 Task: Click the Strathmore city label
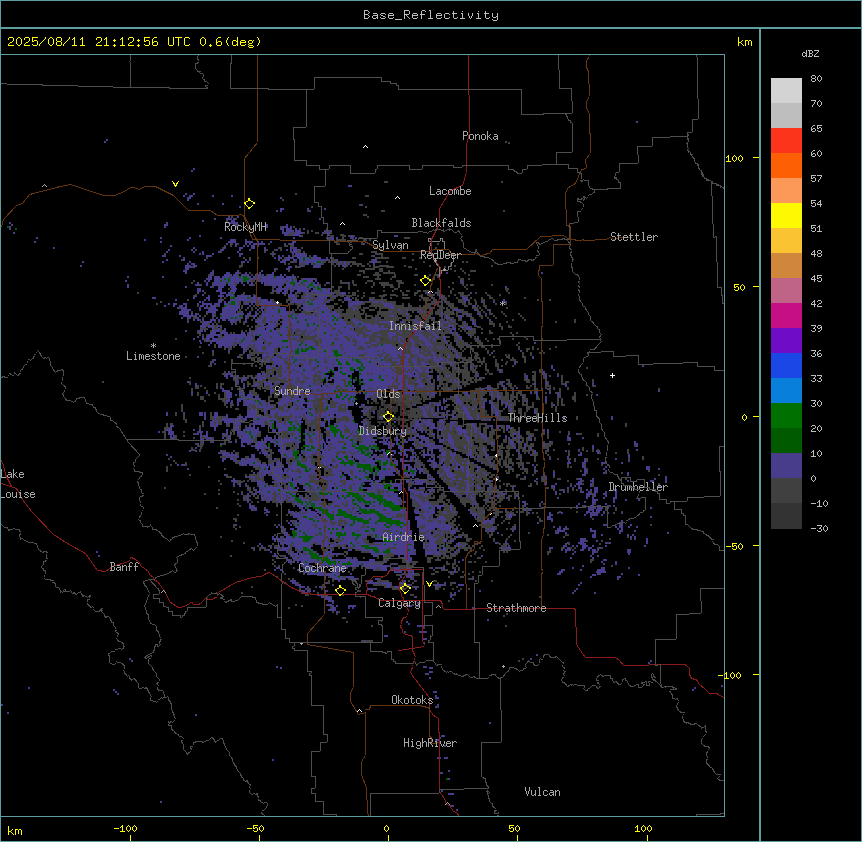click(x=516, y=608)
